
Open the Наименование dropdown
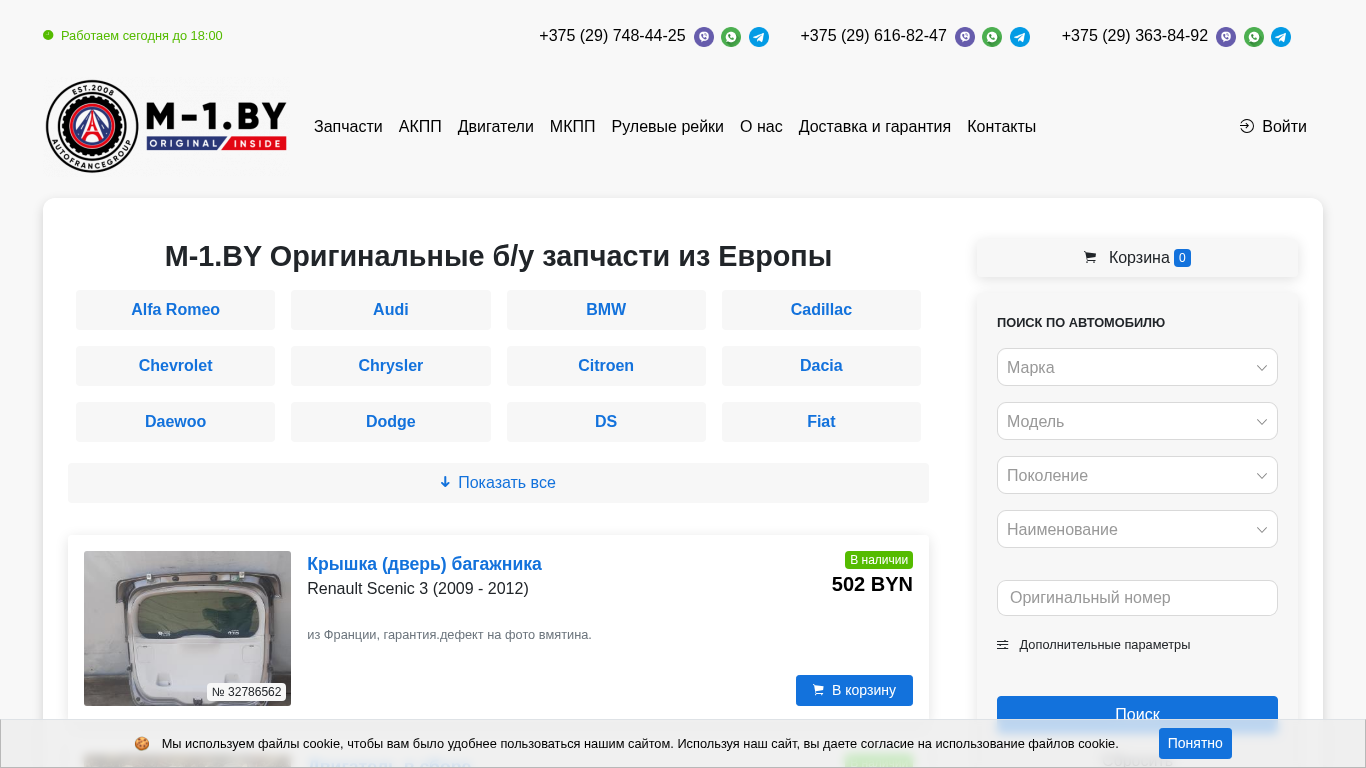tap(1137, 529)
